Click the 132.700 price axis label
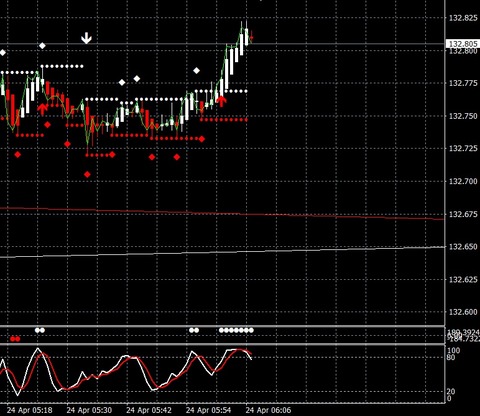 click(x=463, y=181)
